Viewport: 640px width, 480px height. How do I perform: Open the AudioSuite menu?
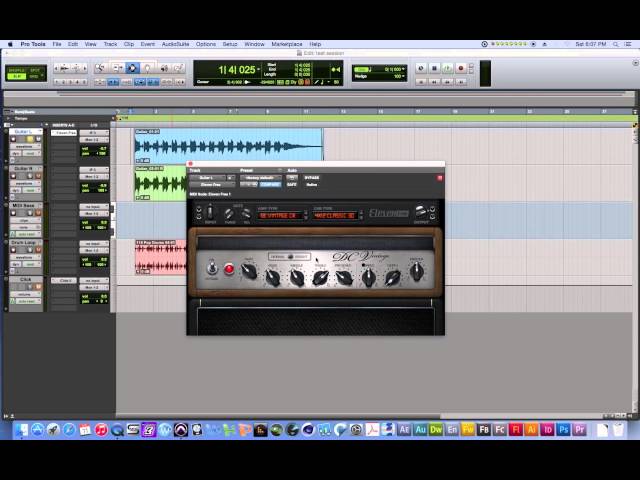pyautogui.click(x=175, y=44)
